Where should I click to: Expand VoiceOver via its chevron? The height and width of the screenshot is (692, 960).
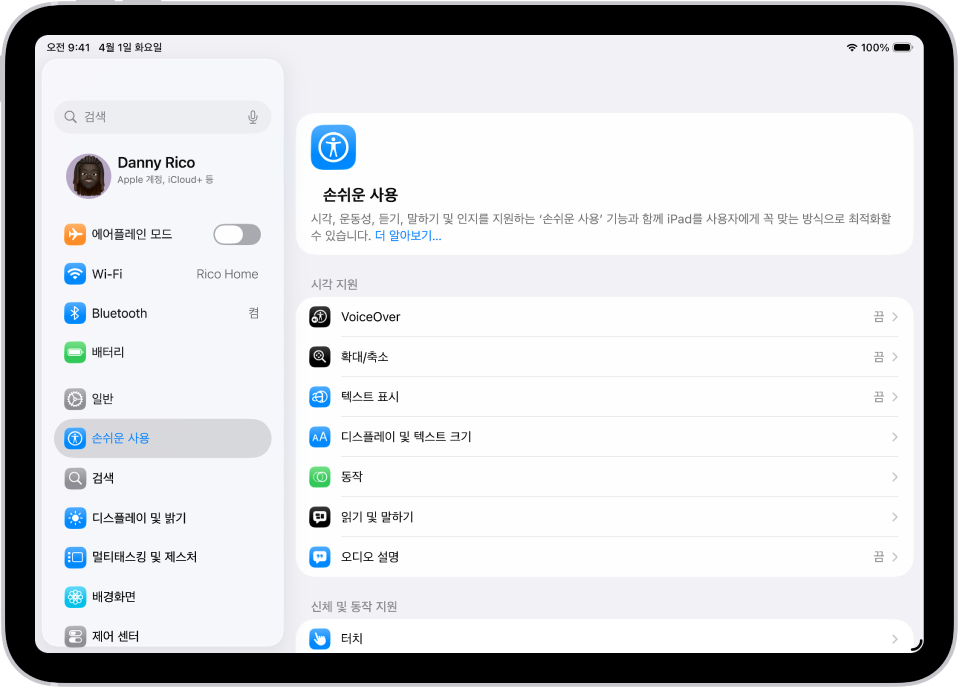[x=893, y=316]
